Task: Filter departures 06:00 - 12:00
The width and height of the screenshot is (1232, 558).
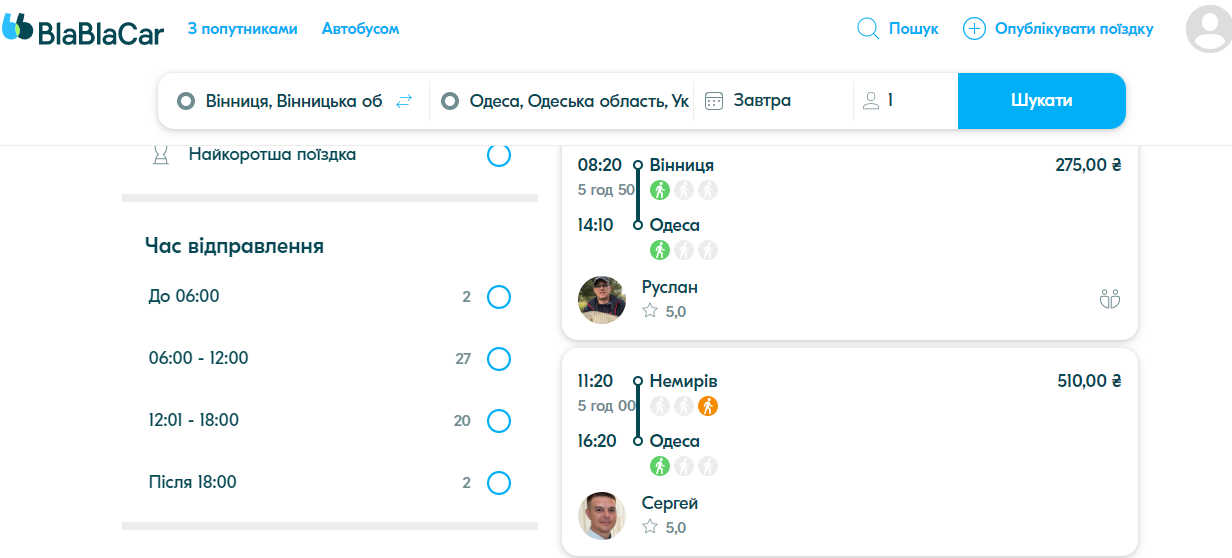Action: pos(498,359)
